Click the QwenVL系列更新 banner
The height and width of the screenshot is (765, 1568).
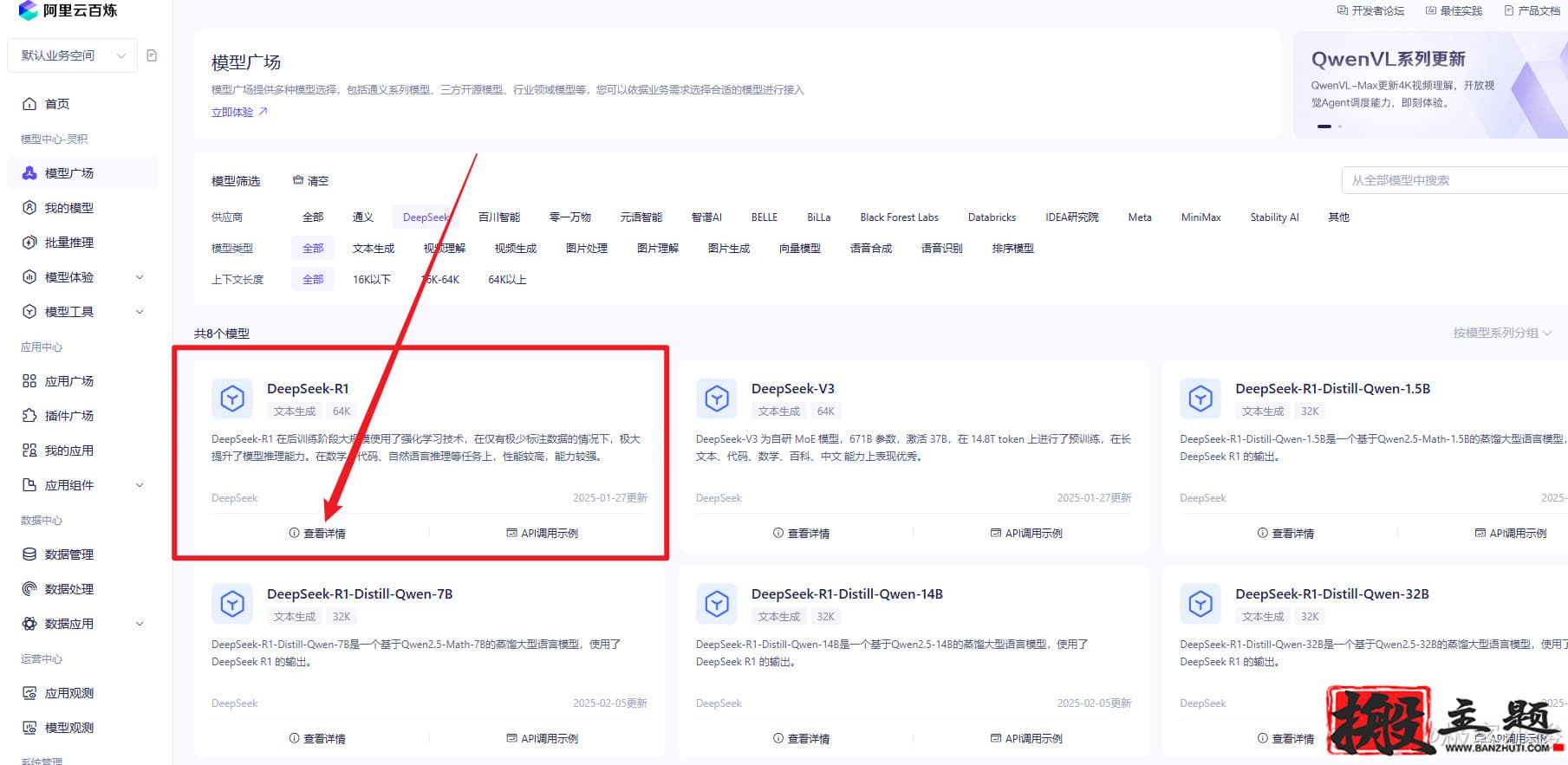click(1430, 85)
